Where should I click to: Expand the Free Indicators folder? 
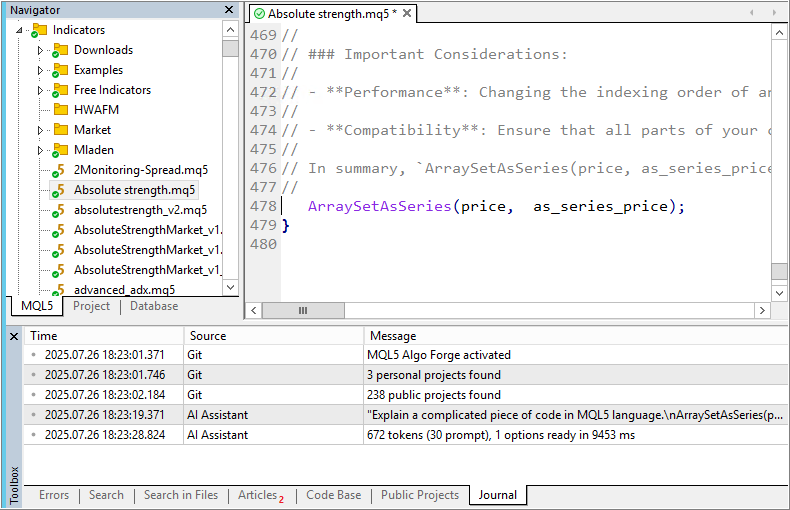40,90
